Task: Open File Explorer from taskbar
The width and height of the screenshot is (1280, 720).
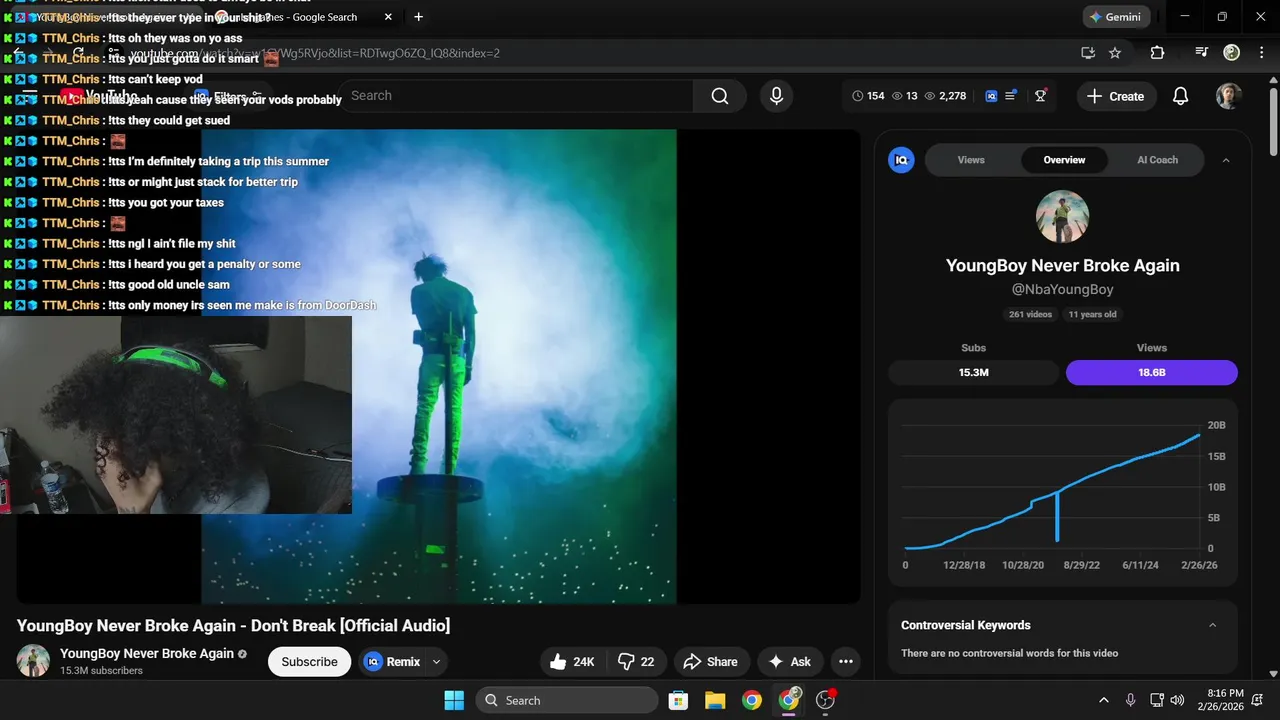Action: pyautogui.click(x=714, y=700)
